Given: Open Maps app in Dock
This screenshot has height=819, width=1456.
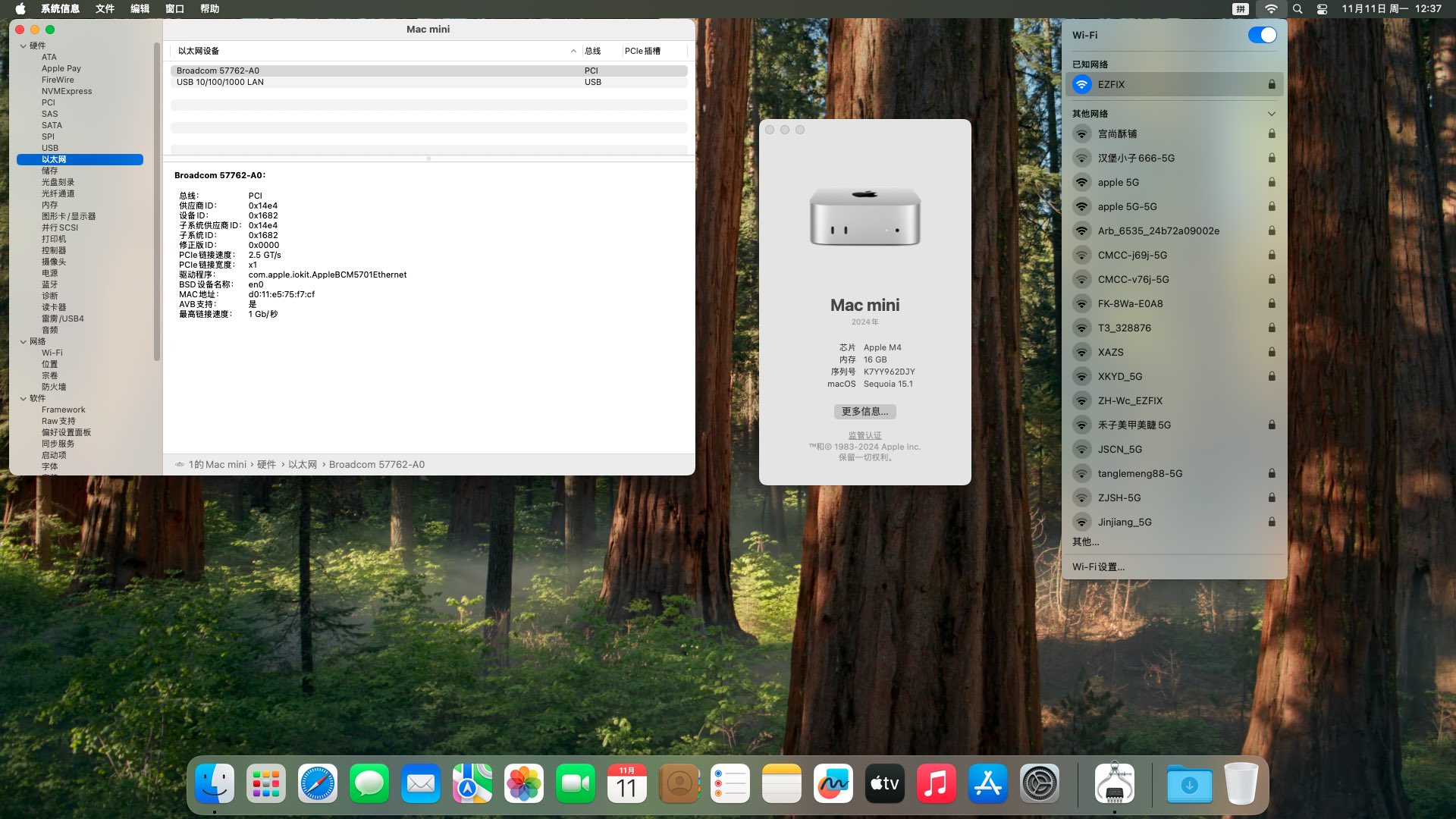Looking at the screenshot, I should (x=472, y=783).
